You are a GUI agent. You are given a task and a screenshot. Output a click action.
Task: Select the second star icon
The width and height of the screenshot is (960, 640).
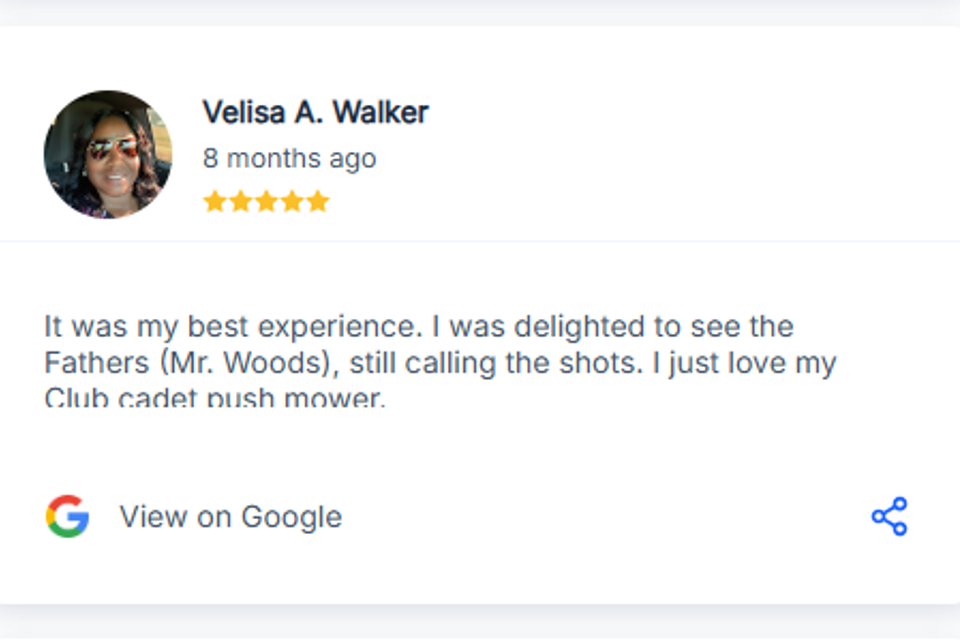pos(240,200)
